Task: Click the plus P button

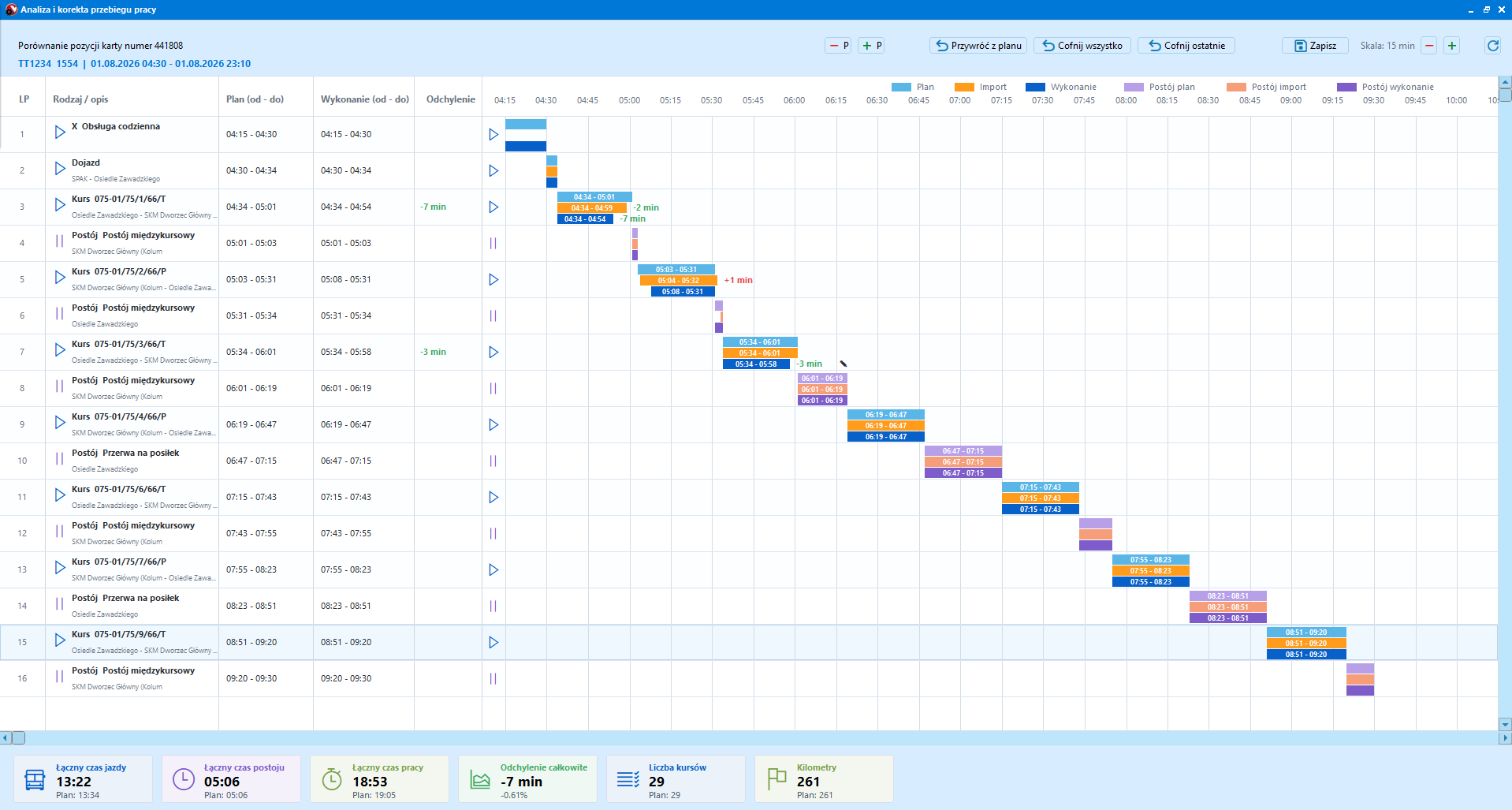Action: tap(871, 46)
